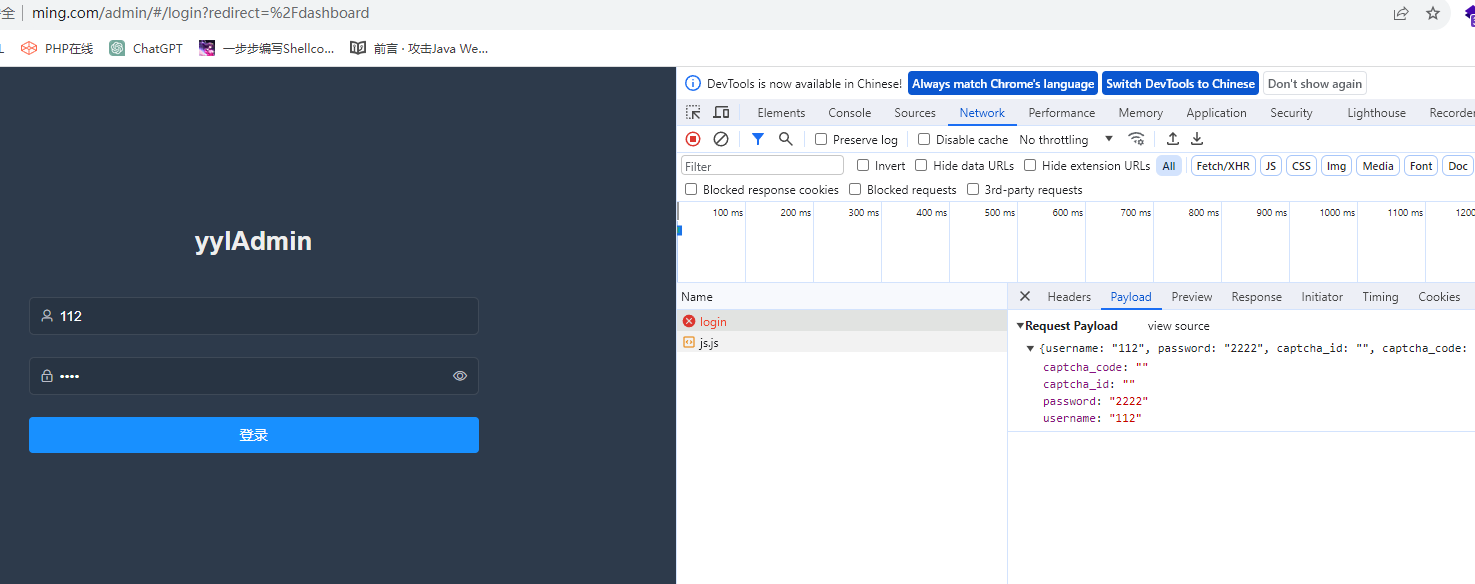Switch to the Console tab

849,113
